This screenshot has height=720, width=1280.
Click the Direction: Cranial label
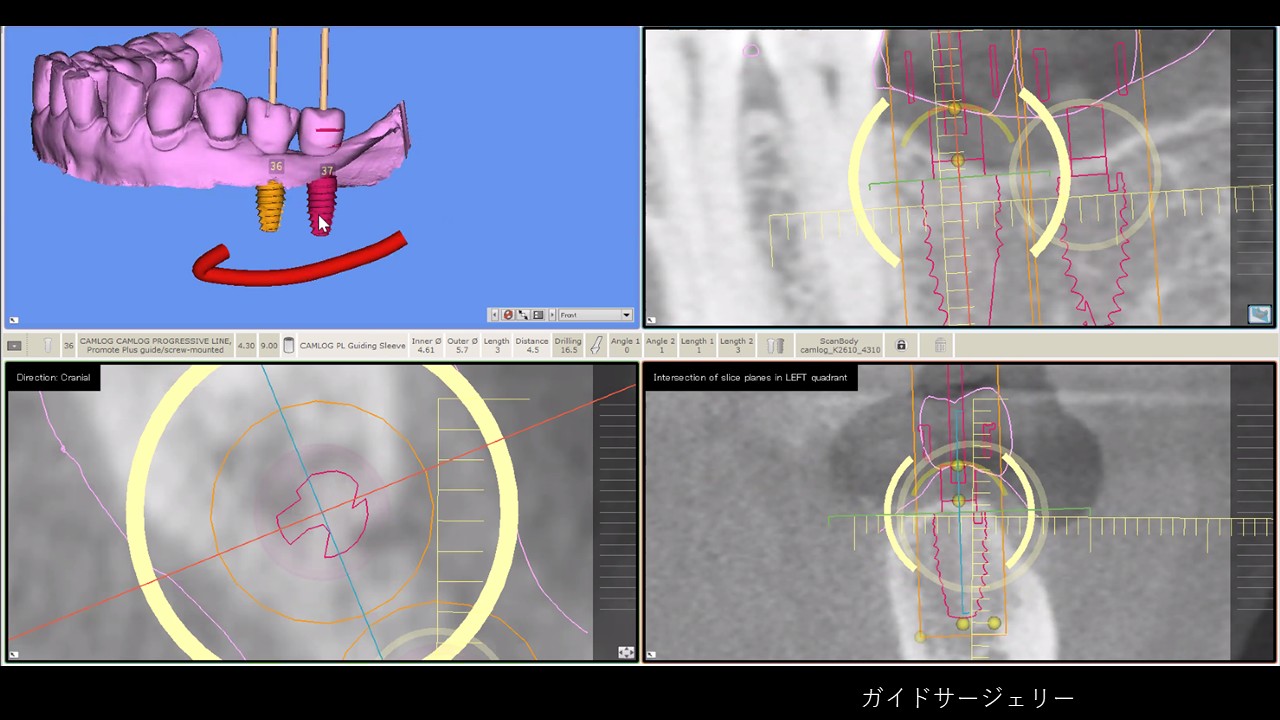(53, 378)
